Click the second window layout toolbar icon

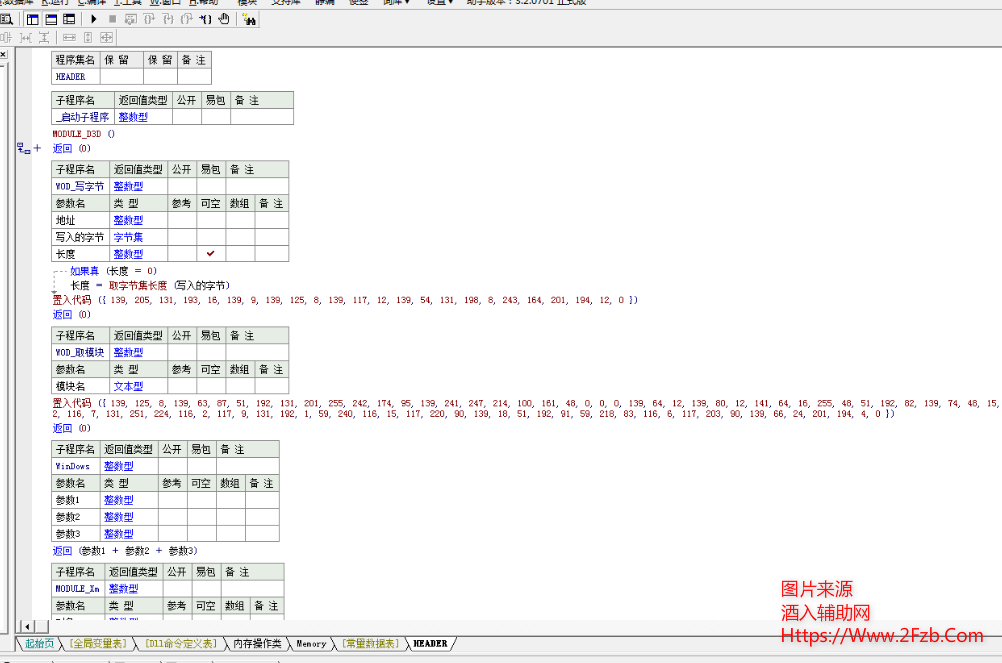click(51, 19)
